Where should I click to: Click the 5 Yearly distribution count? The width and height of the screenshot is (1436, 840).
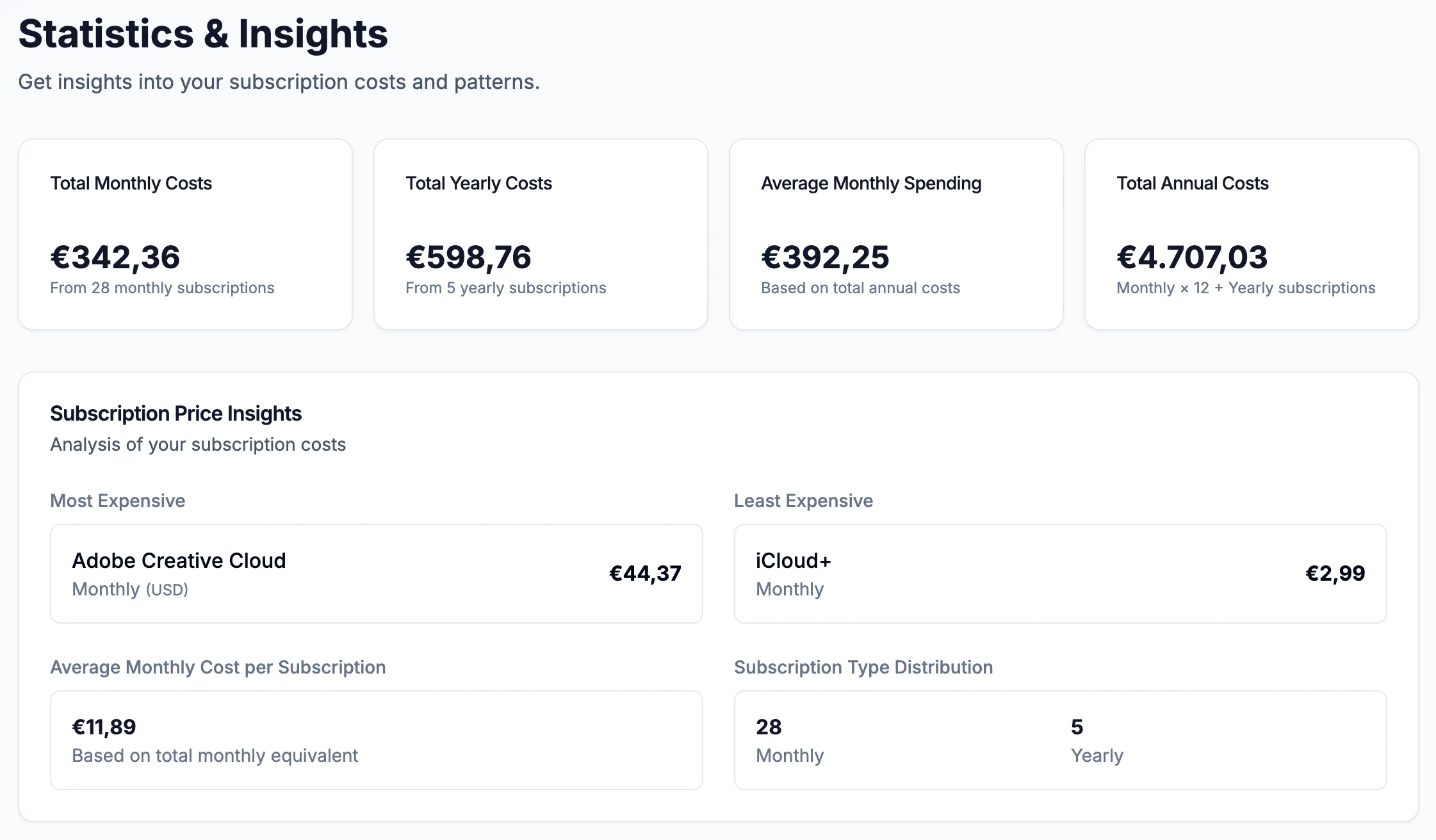click(x=1077, y=727)
